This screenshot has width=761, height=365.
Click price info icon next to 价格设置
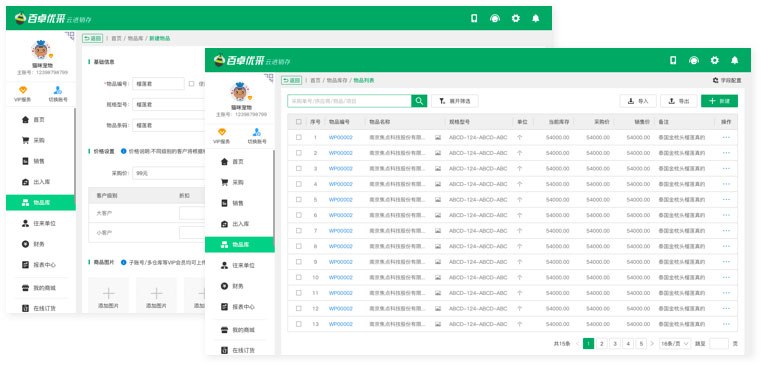pyautogui.click(x=123, y=151)
